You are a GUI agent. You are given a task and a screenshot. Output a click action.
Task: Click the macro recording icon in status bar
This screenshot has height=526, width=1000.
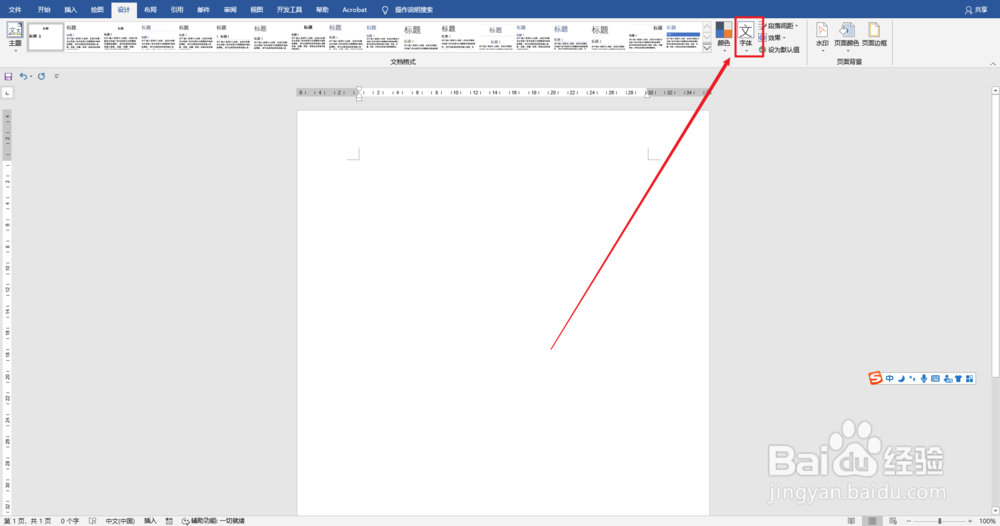tap(169, 521)
